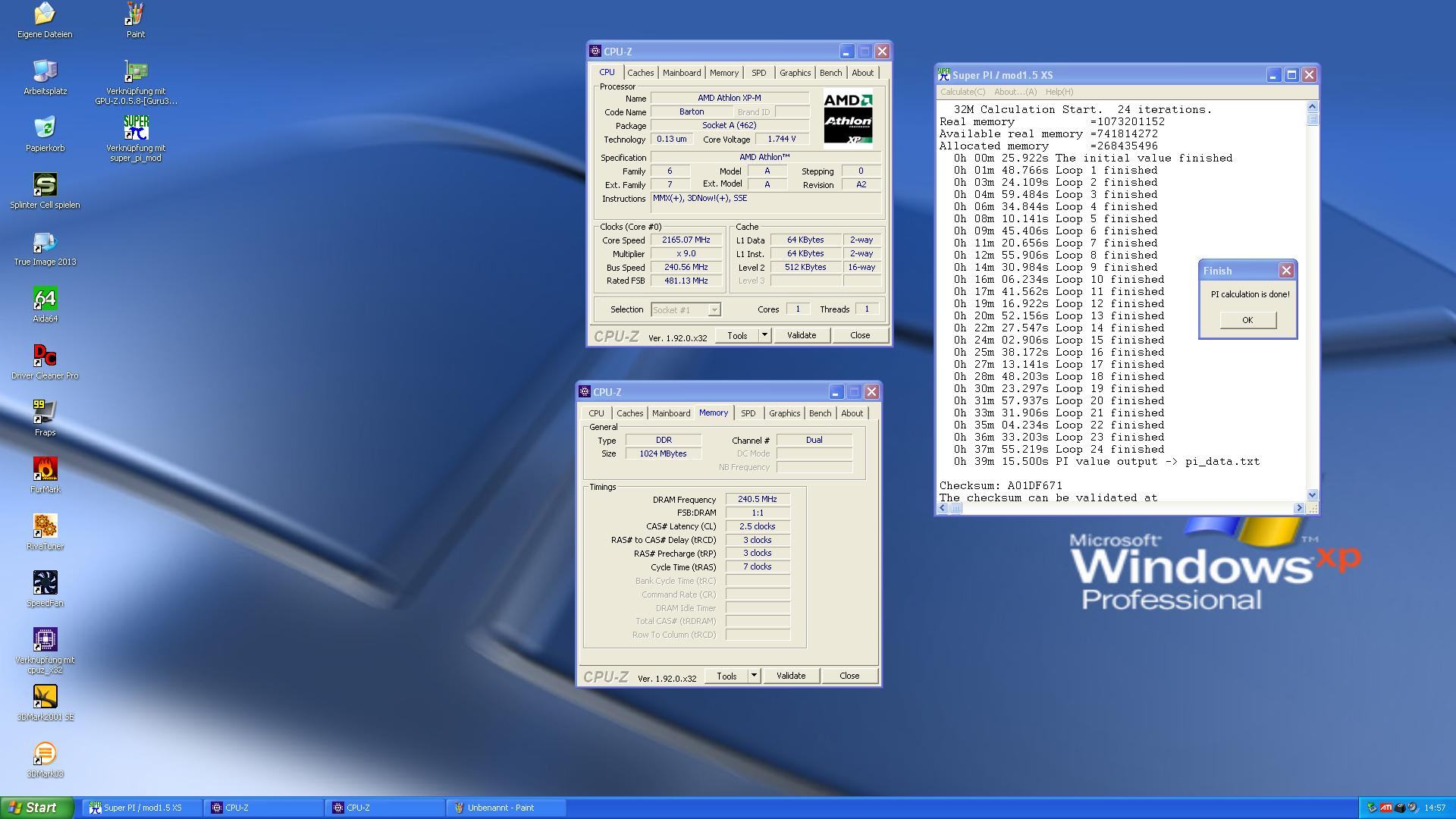Screen dimensions: 1456x819
Task: Open the Fraps desktop icon
Action: [45, 413]
